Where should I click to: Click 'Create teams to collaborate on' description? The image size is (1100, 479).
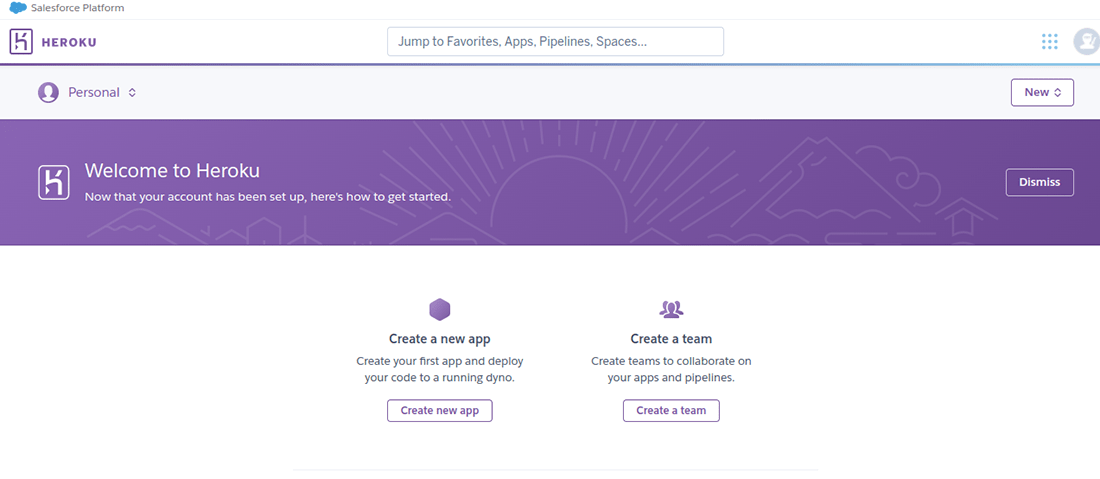[x=671, y=370]
